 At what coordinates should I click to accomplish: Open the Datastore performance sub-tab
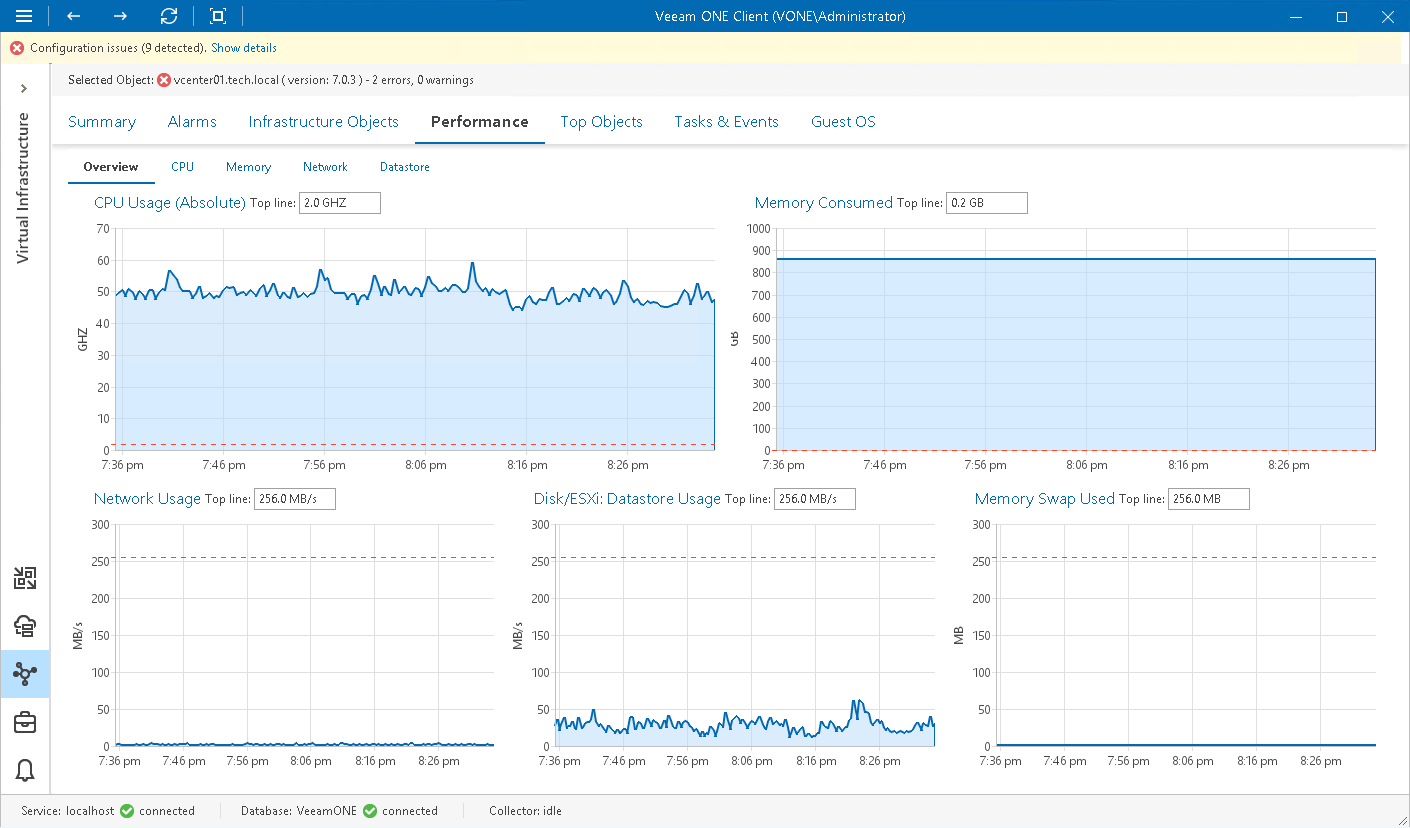(x=405, y=167)
